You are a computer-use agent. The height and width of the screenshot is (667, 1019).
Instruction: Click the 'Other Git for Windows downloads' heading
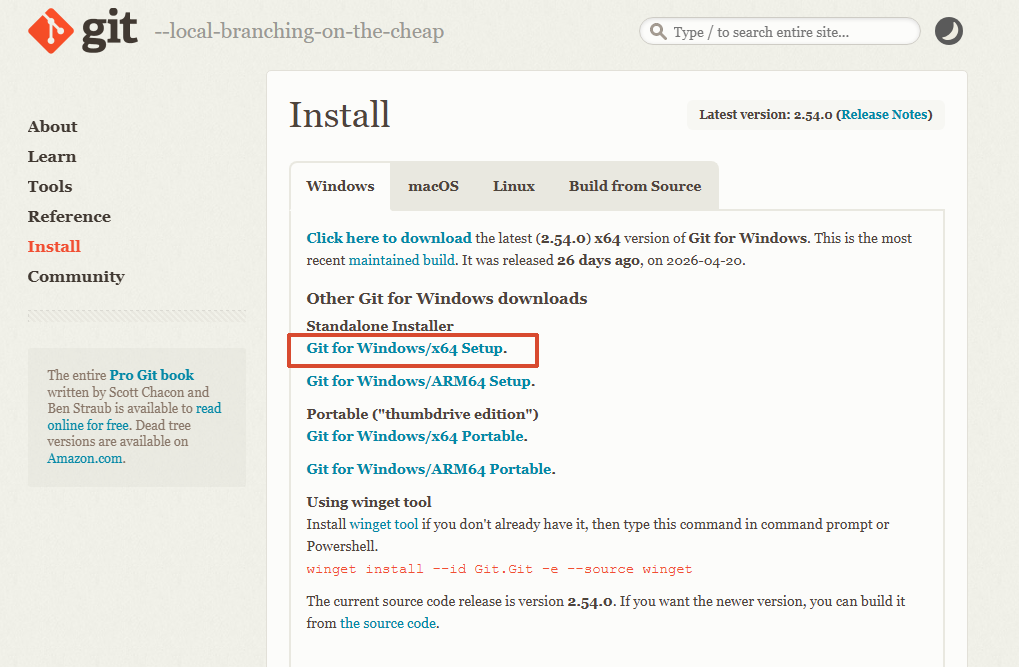point(446,298)
